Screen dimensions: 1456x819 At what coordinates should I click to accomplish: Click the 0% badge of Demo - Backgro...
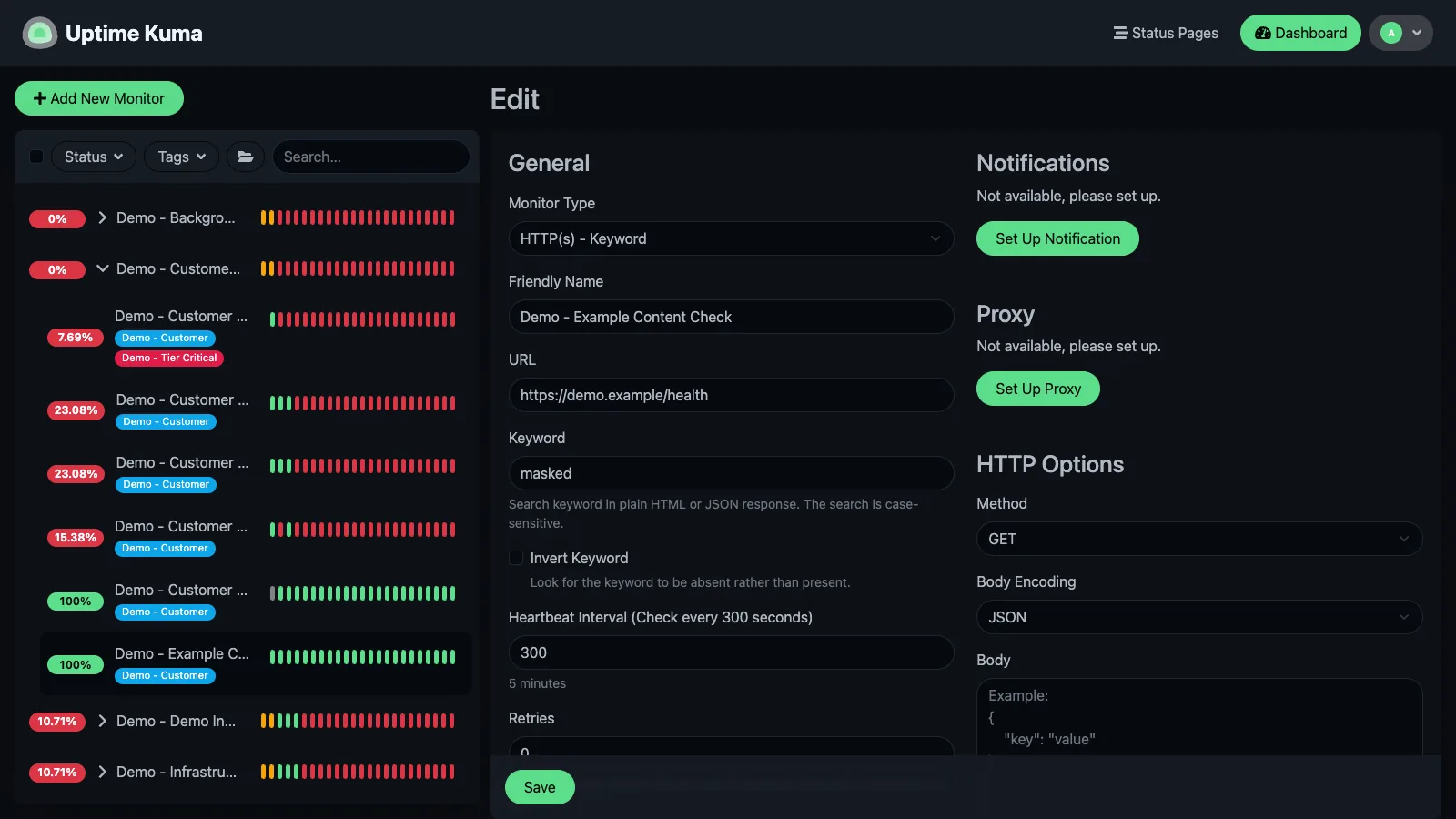(x=57, y=218)
